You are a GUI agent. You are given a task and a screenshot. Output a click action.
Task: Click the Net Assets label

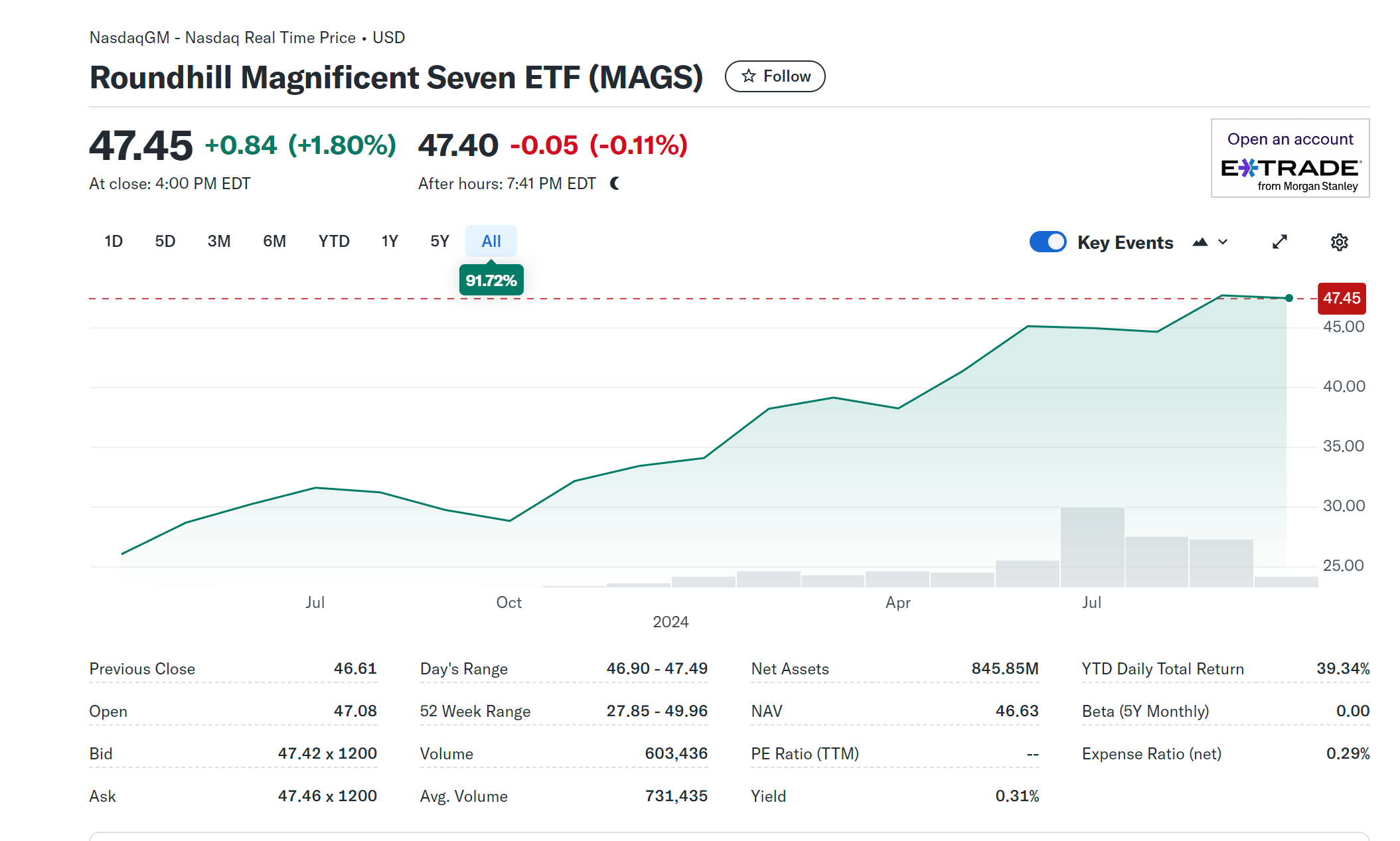coord(790,669)
